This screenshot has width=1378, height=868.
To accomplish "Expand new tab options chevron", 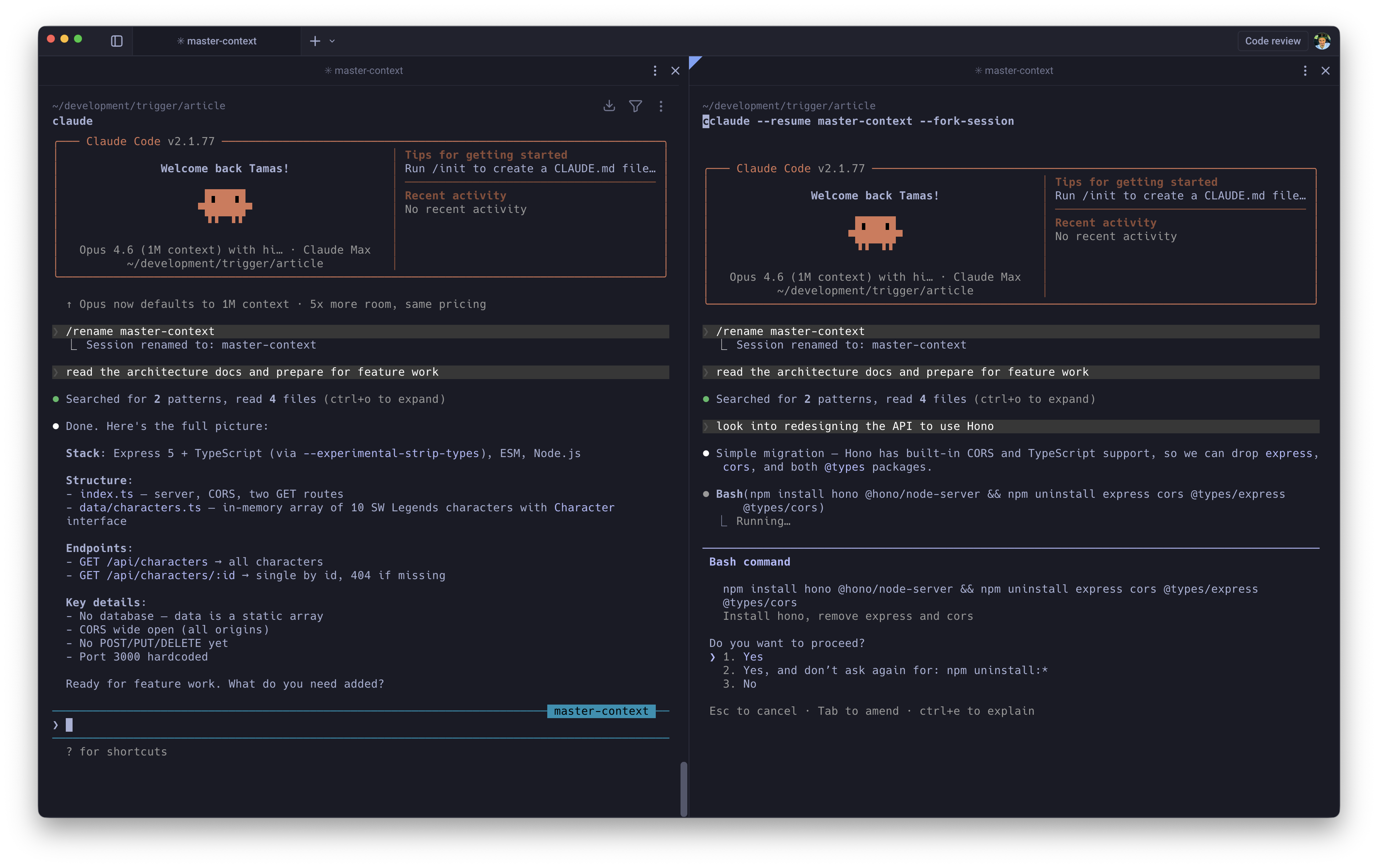I will tap(333, 41).
